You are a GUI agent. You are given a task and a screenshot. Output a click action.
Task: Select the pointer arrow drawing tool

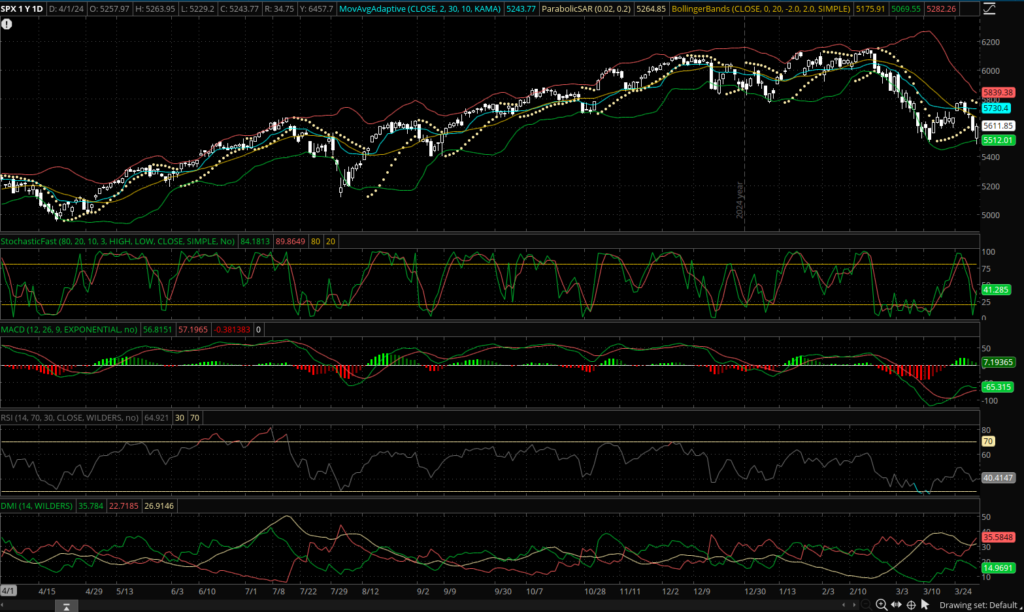coord(925,604)
